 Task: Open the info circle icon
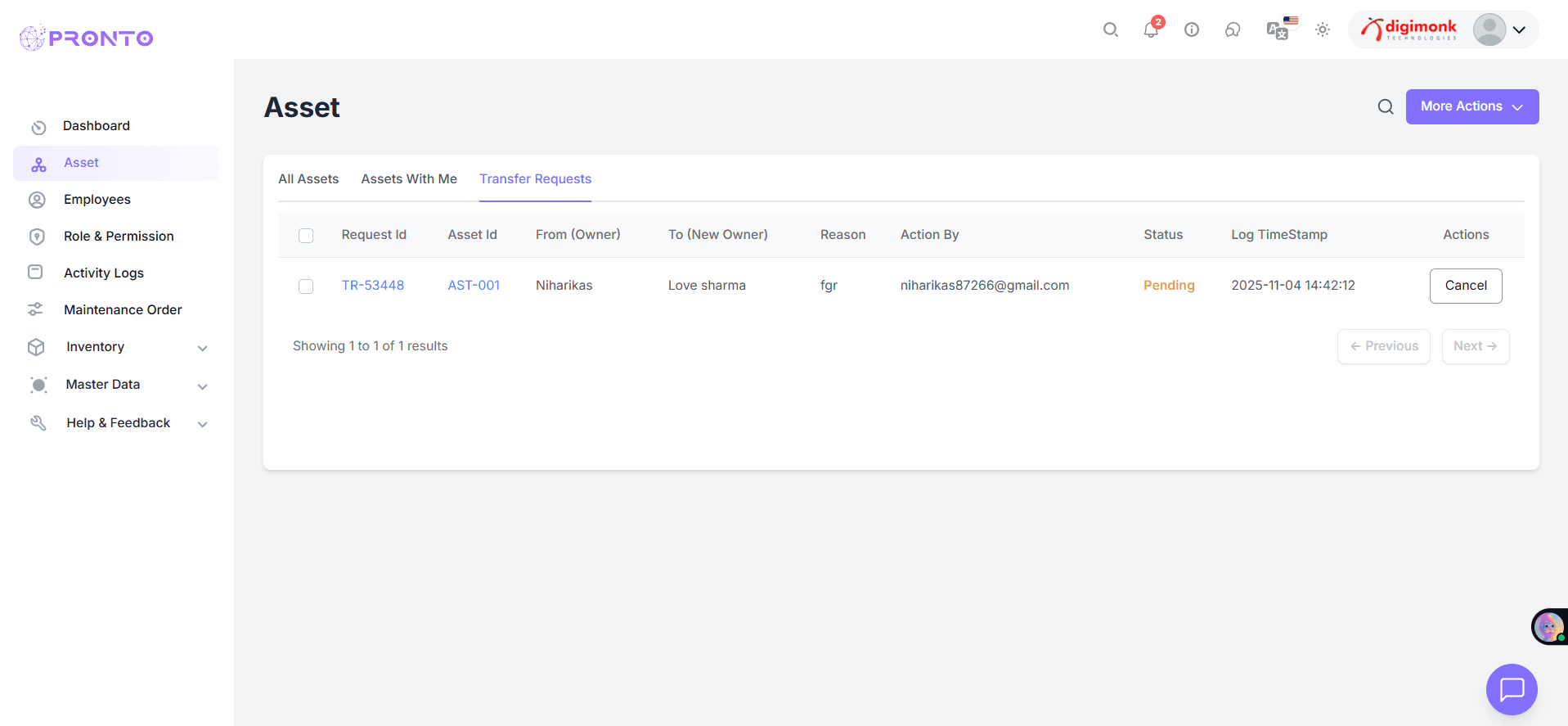click(x=1192, y=30)
